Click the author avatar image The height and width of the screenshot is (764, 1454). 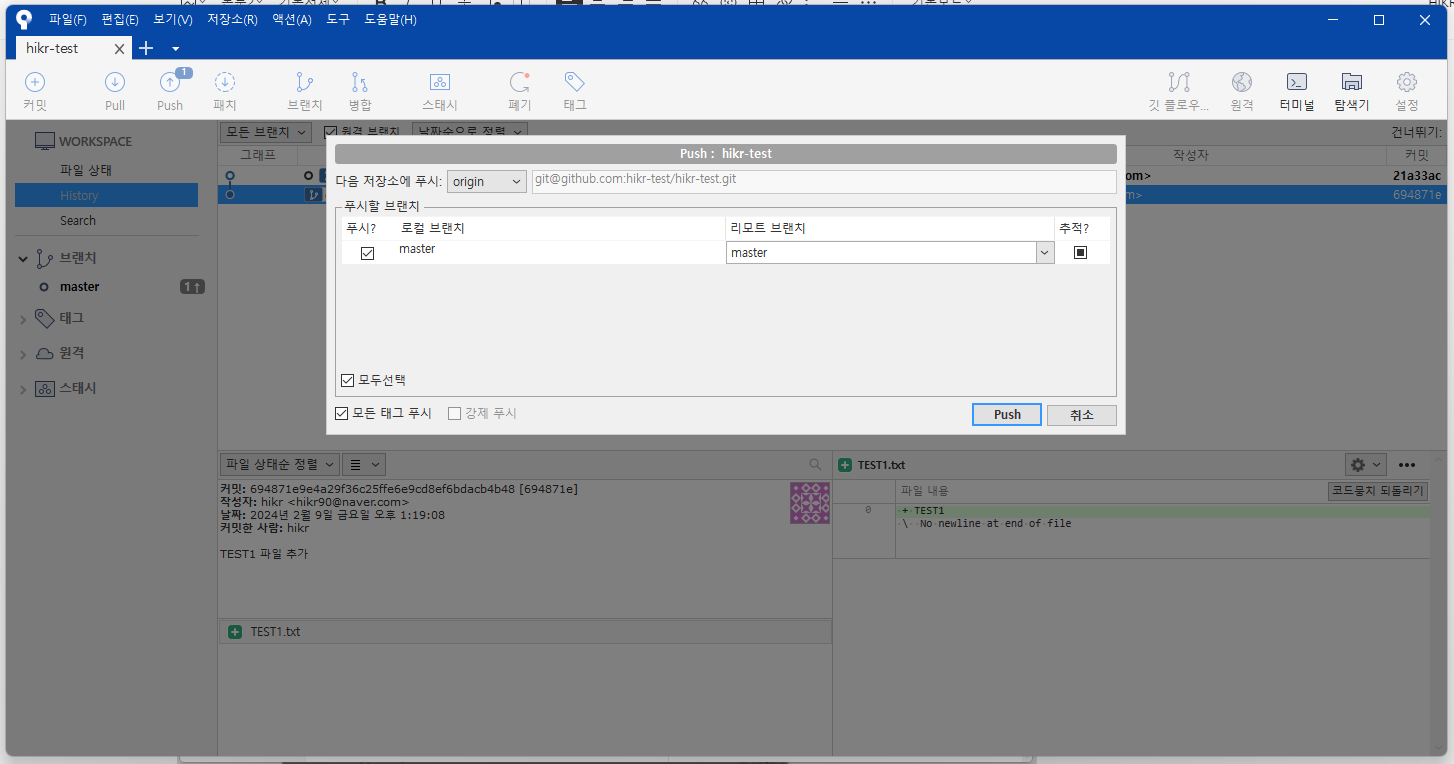click(x=810, y=503)
